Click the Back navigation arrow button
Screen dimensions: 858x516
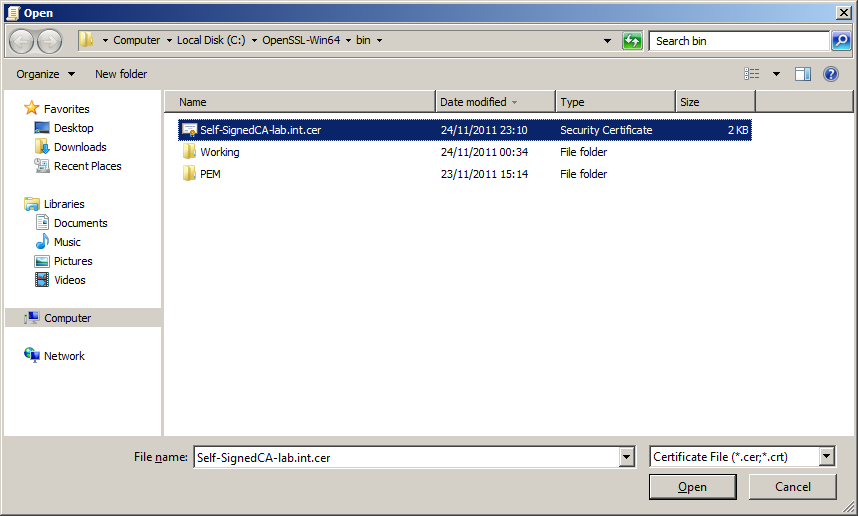(22, 41)
